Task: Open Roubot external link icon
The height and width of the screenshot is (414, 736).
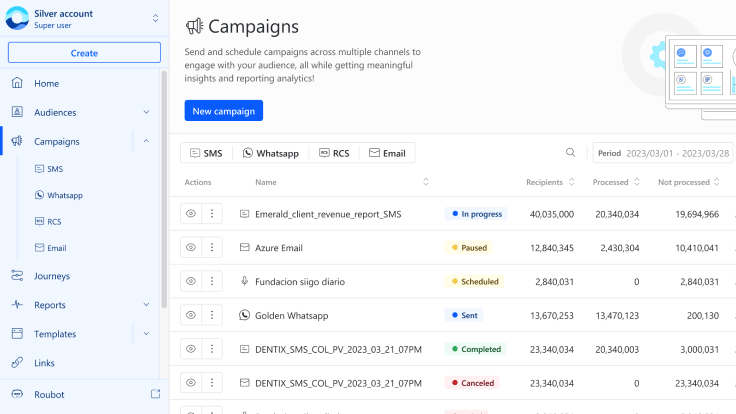Action: [155, 394]
